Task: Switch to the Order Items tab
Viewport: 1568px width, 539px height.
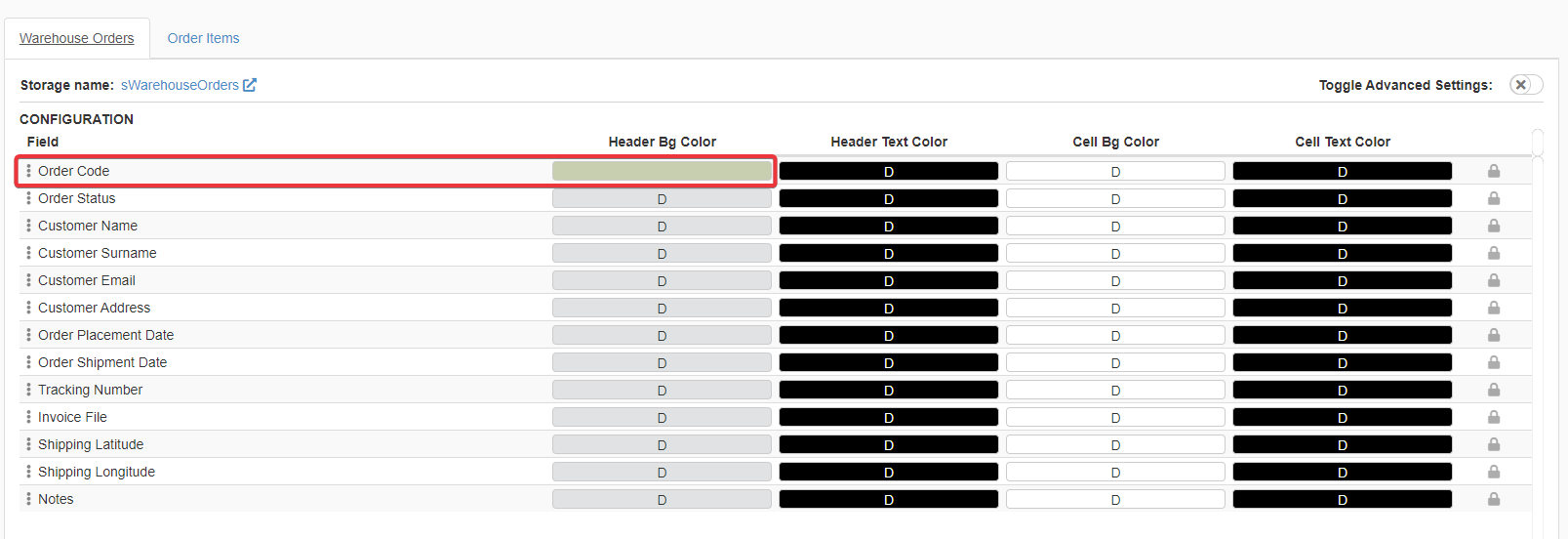Action: pos(203,38)
